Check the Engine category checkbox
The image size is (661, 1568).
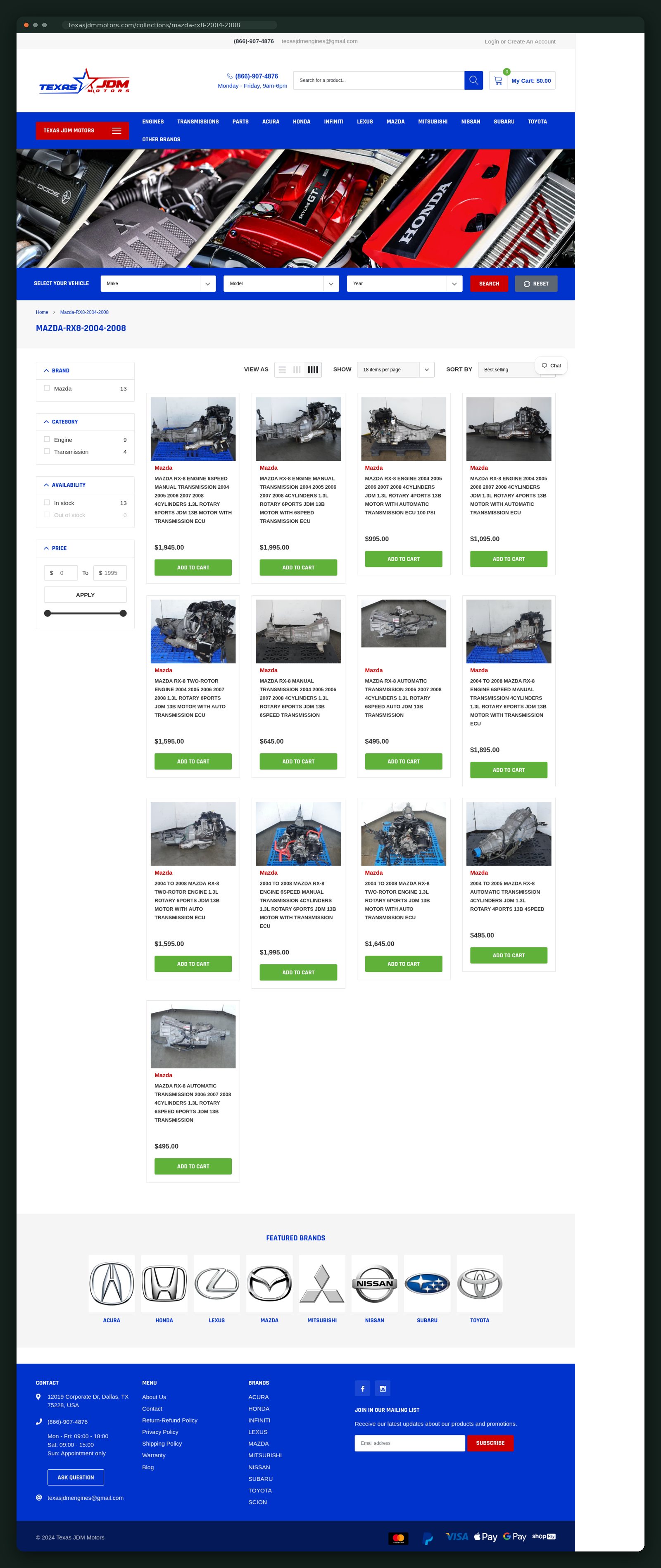47,440
